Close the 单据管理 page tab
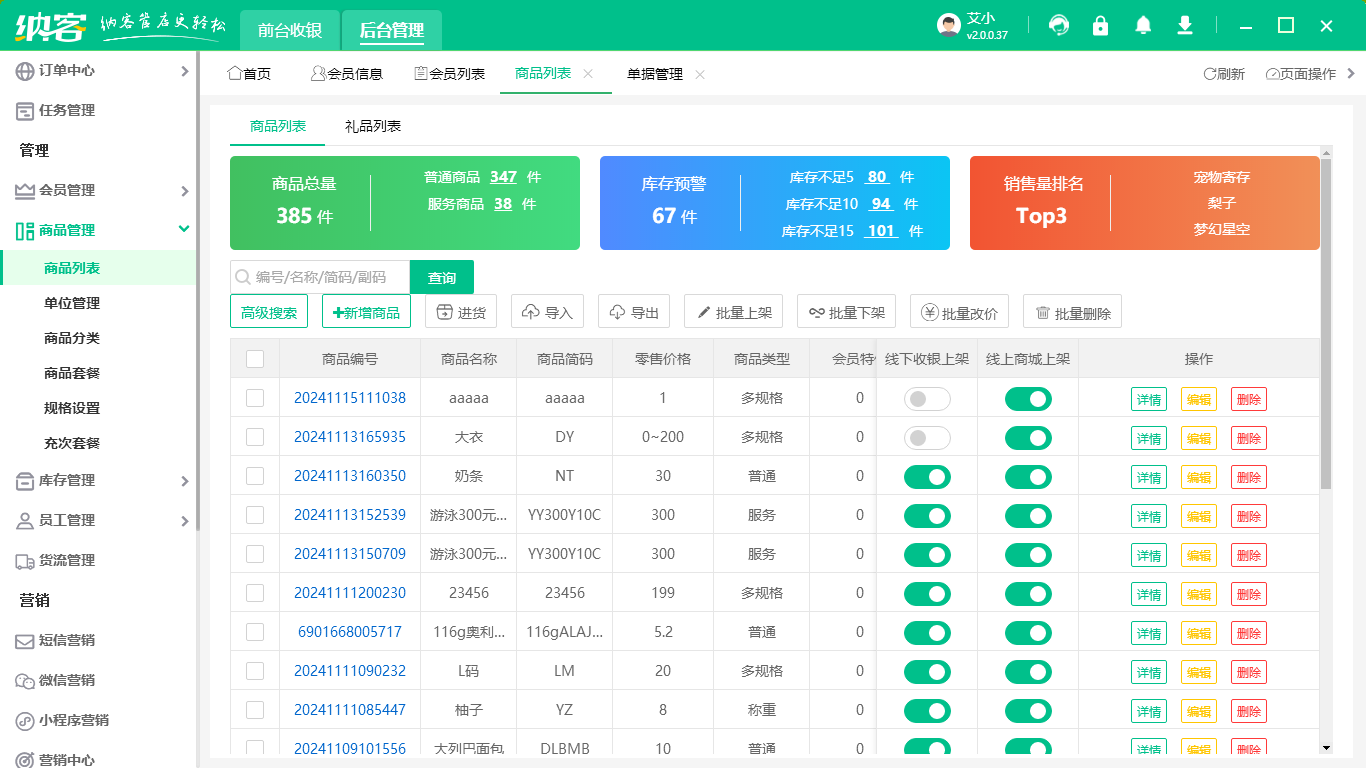Screen dimensions: 1366x768 click(700, 74)
